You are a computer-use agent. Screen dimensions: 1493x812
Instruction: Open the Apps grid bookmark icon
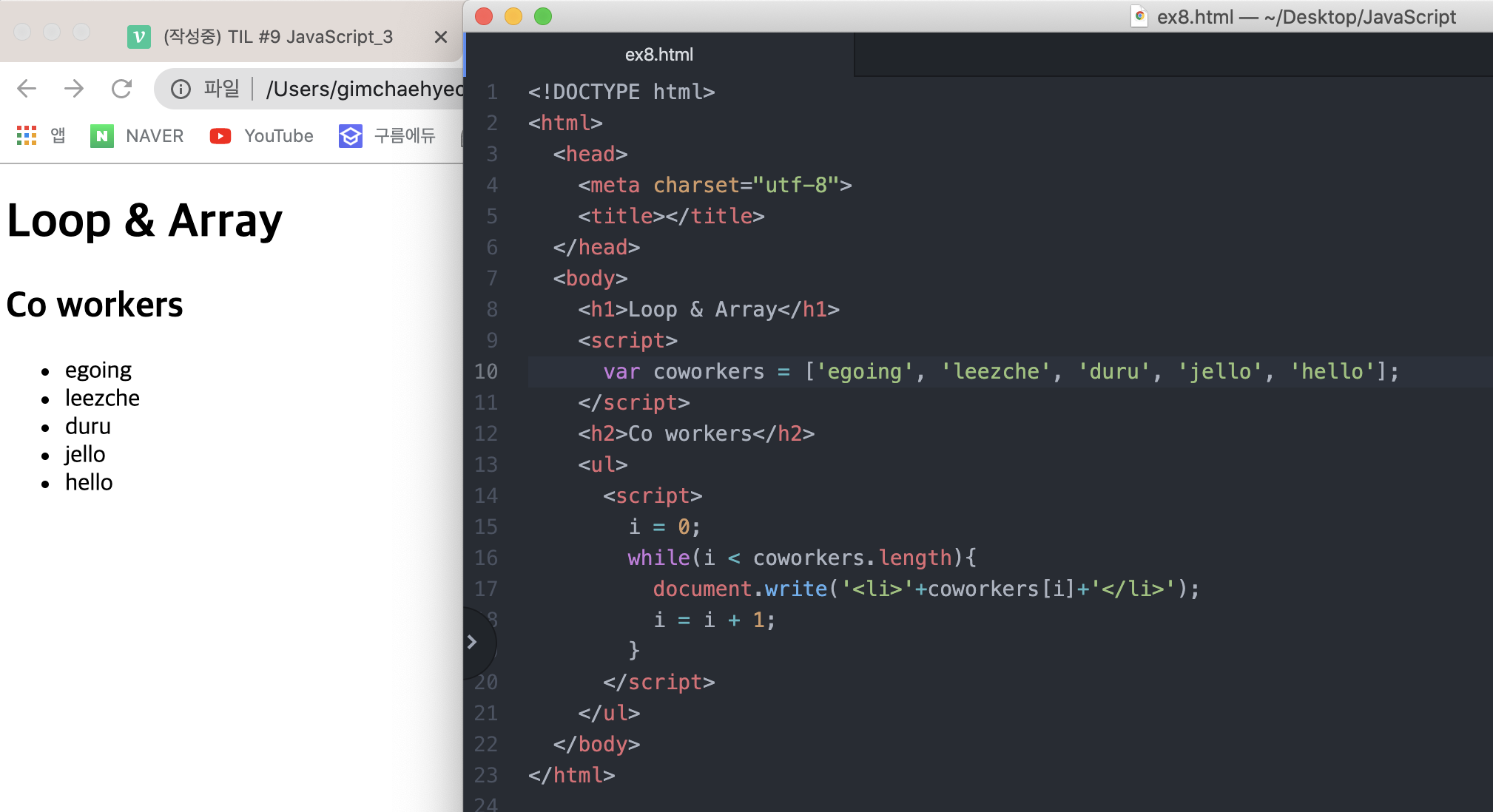tap(27, 135)
